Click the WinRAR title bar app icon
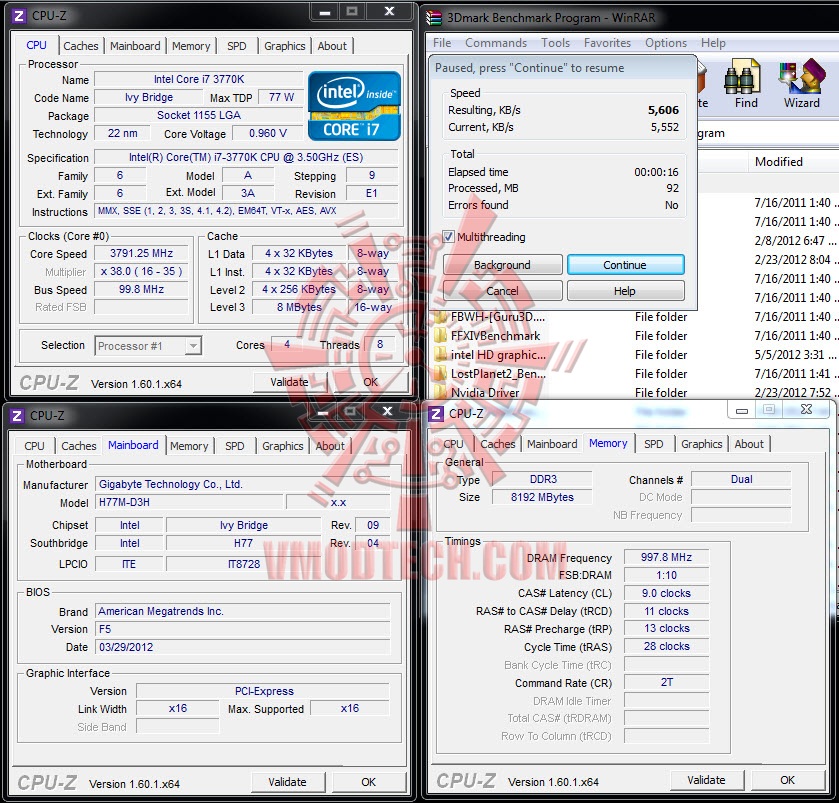839x803 pixels. pos(434,18)
